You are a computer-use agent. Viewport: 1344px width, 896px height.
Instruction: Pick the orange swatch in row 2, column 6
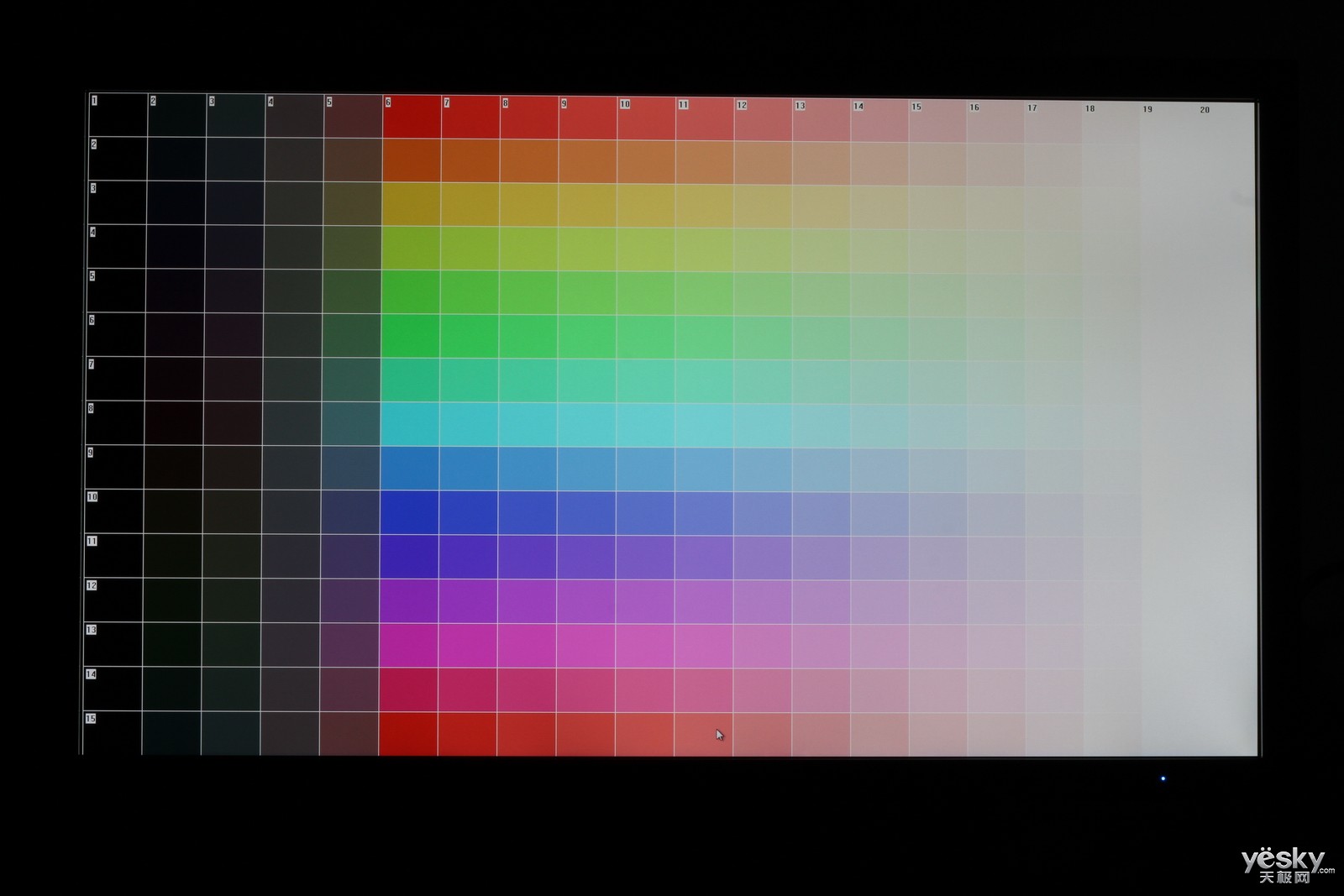412,160
